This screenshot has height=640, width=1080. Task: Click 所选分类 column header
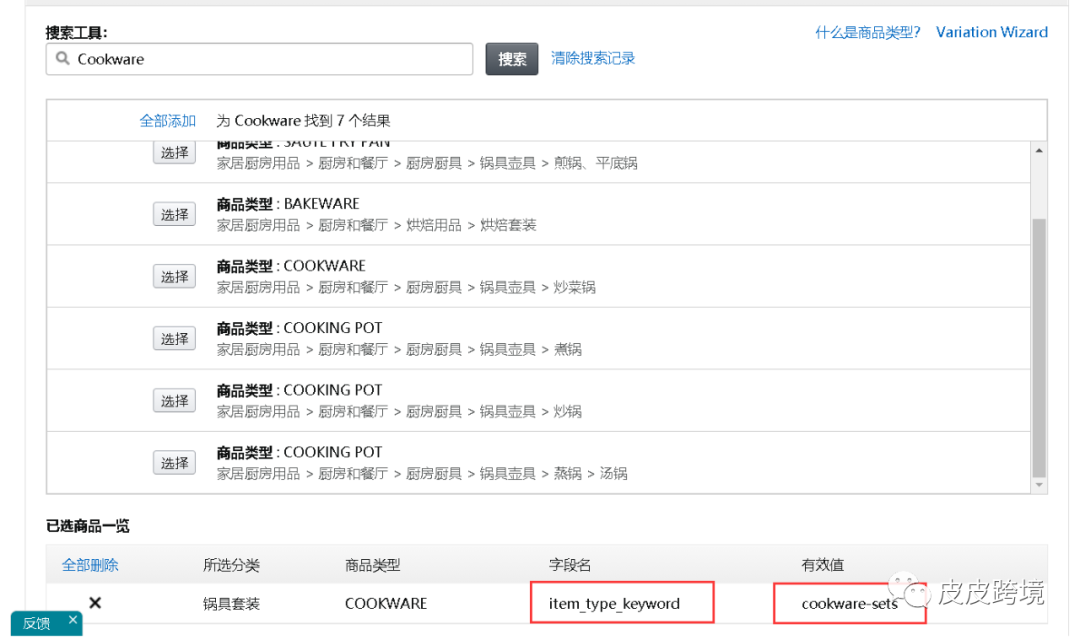pyautogui.click(x=231, y=566)
